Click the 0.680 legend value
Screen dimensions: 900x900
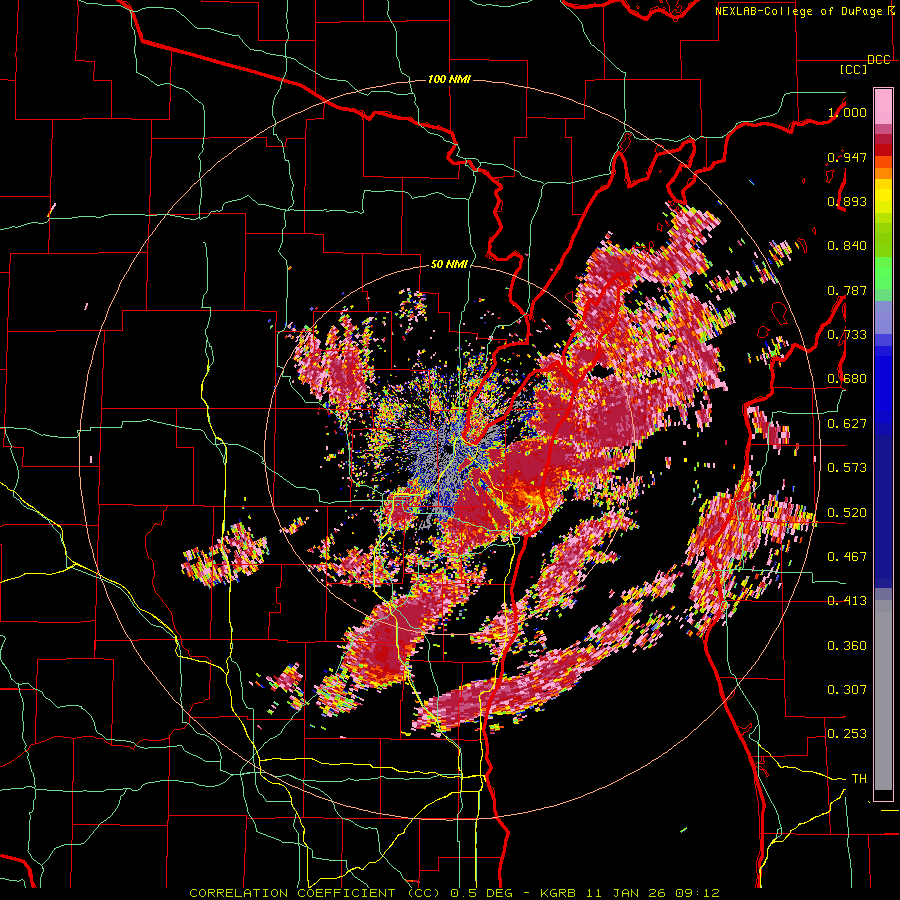[x=847, y=379]
